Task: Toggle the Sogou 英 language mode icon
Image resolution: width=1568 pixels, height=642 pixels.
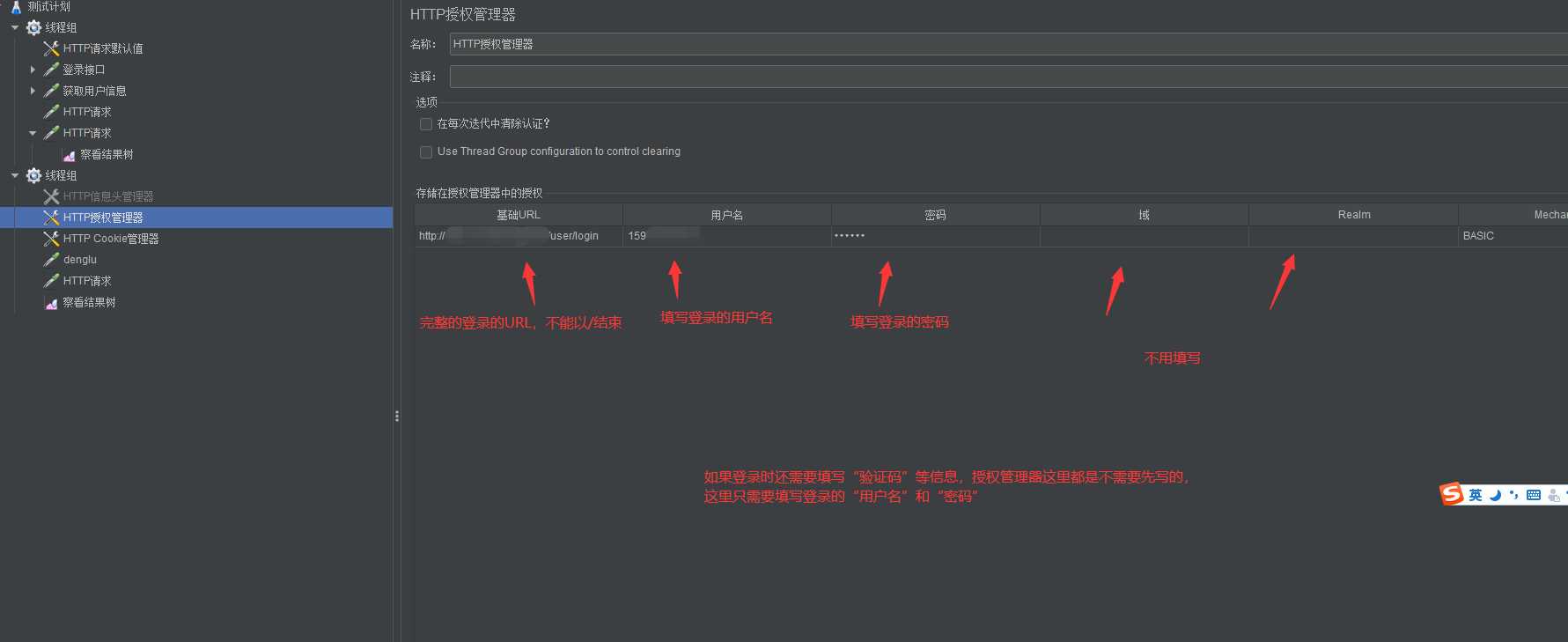Action: [x=1476, y=495]
